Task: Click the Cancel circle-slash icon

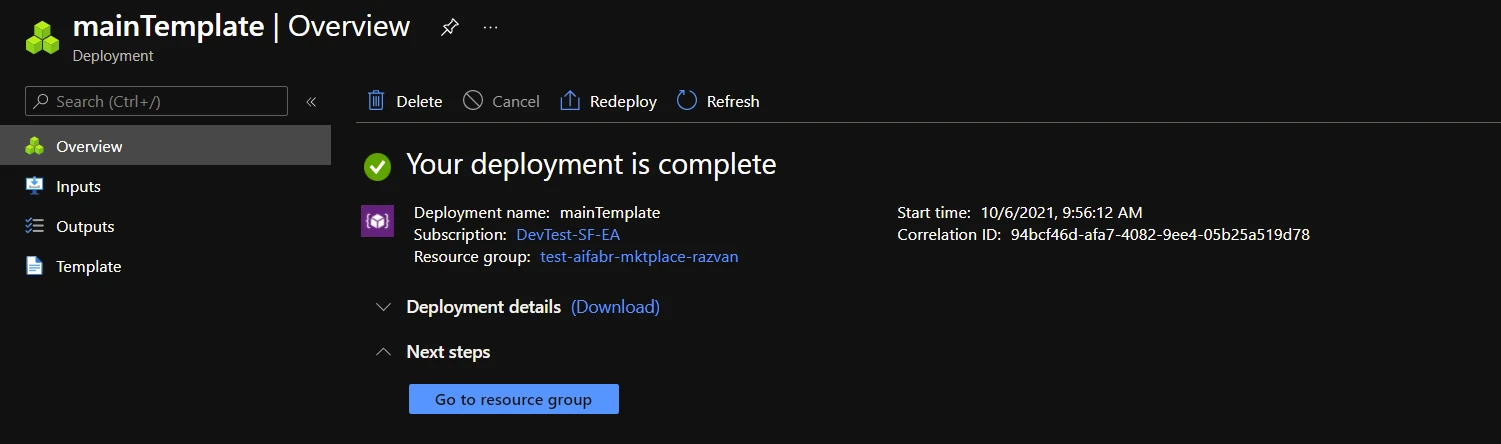Action: (x=473, y=101)
